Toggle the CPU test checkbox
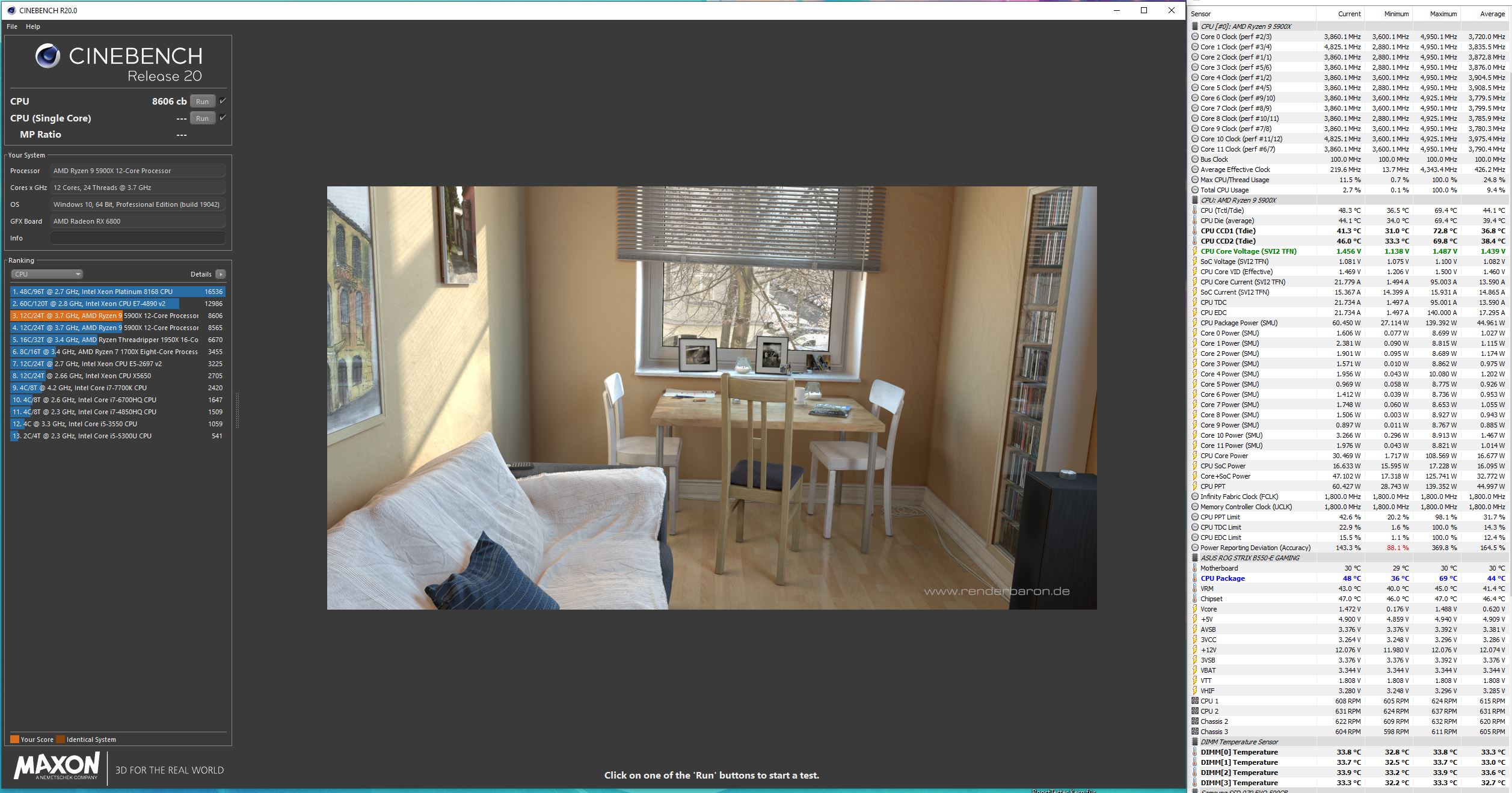 [223, 101]
